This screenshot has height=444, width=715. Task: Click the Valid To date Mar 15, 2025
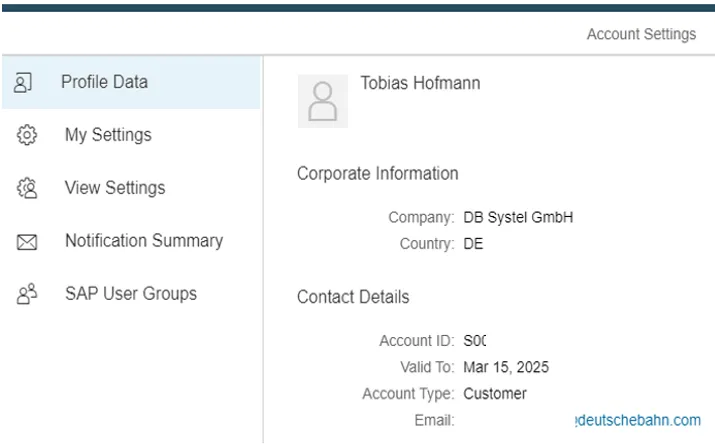pos(506,367)
